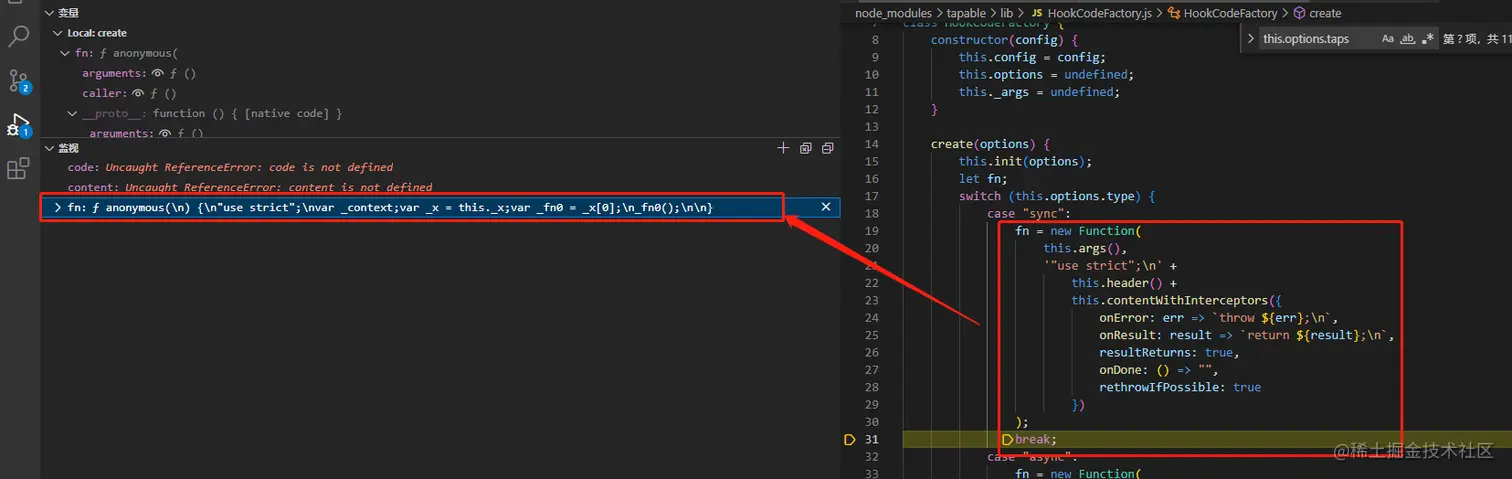Expand the replace row in the find widget
Viewport: 1512px width, 479px height.
(1250, 39)
